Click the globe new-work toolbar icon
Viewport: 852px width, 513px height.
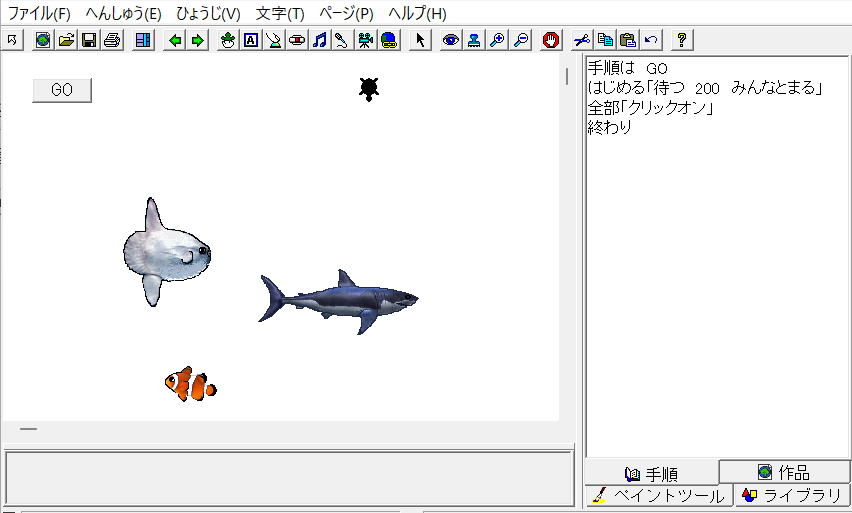pyautogui.click(x=43, y=40)
